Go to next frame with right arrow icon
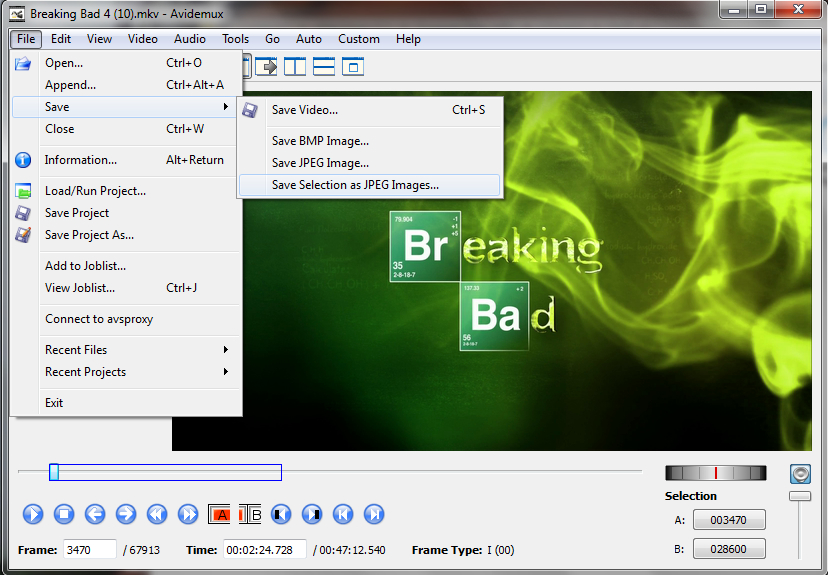828x575 pixels. (126, 514)
